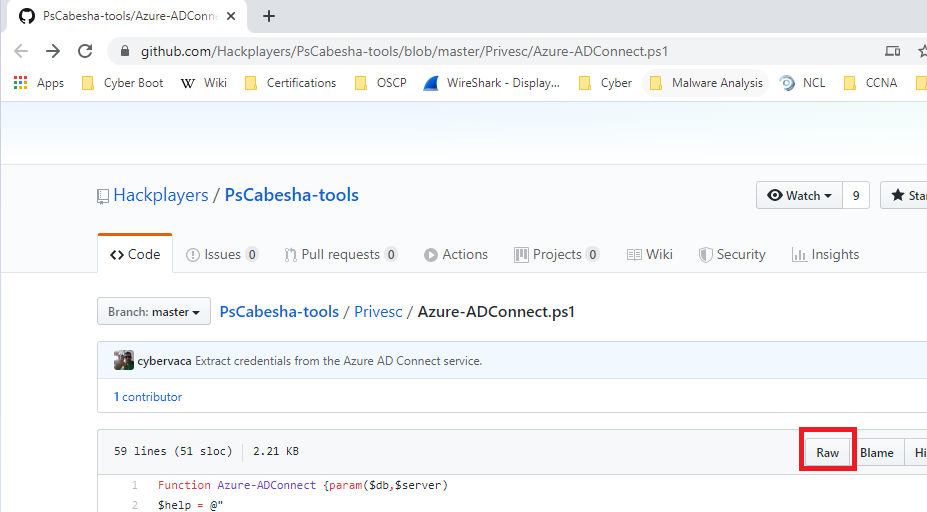Viewport: 927px width, 512px height.
Task: Click the repository book icon beside Hackplayers
Action: click(103, 196)
